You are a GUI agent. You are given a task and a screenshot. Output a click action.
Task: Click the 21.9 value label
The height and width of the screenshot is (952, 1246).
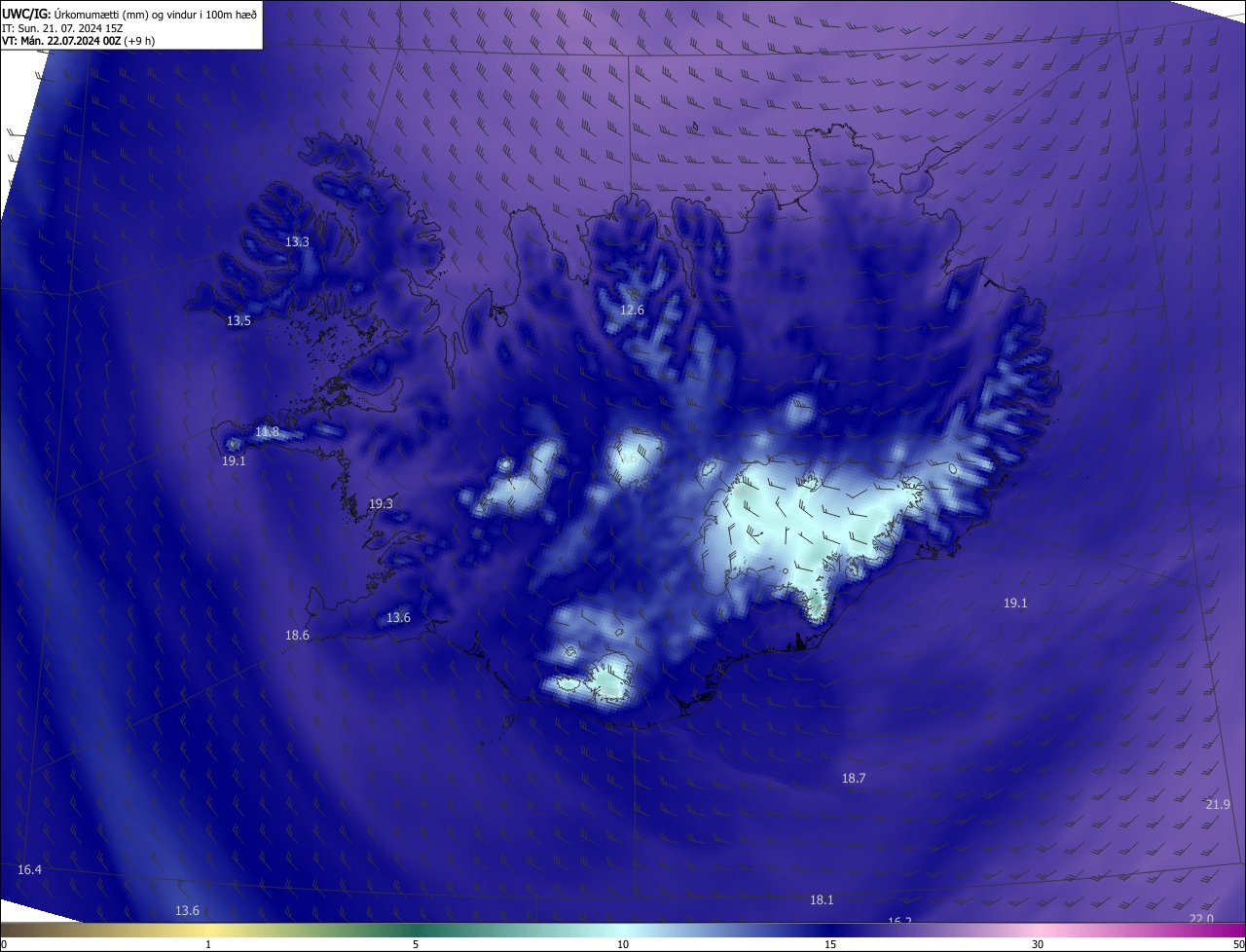click(x=1218, y=804)
